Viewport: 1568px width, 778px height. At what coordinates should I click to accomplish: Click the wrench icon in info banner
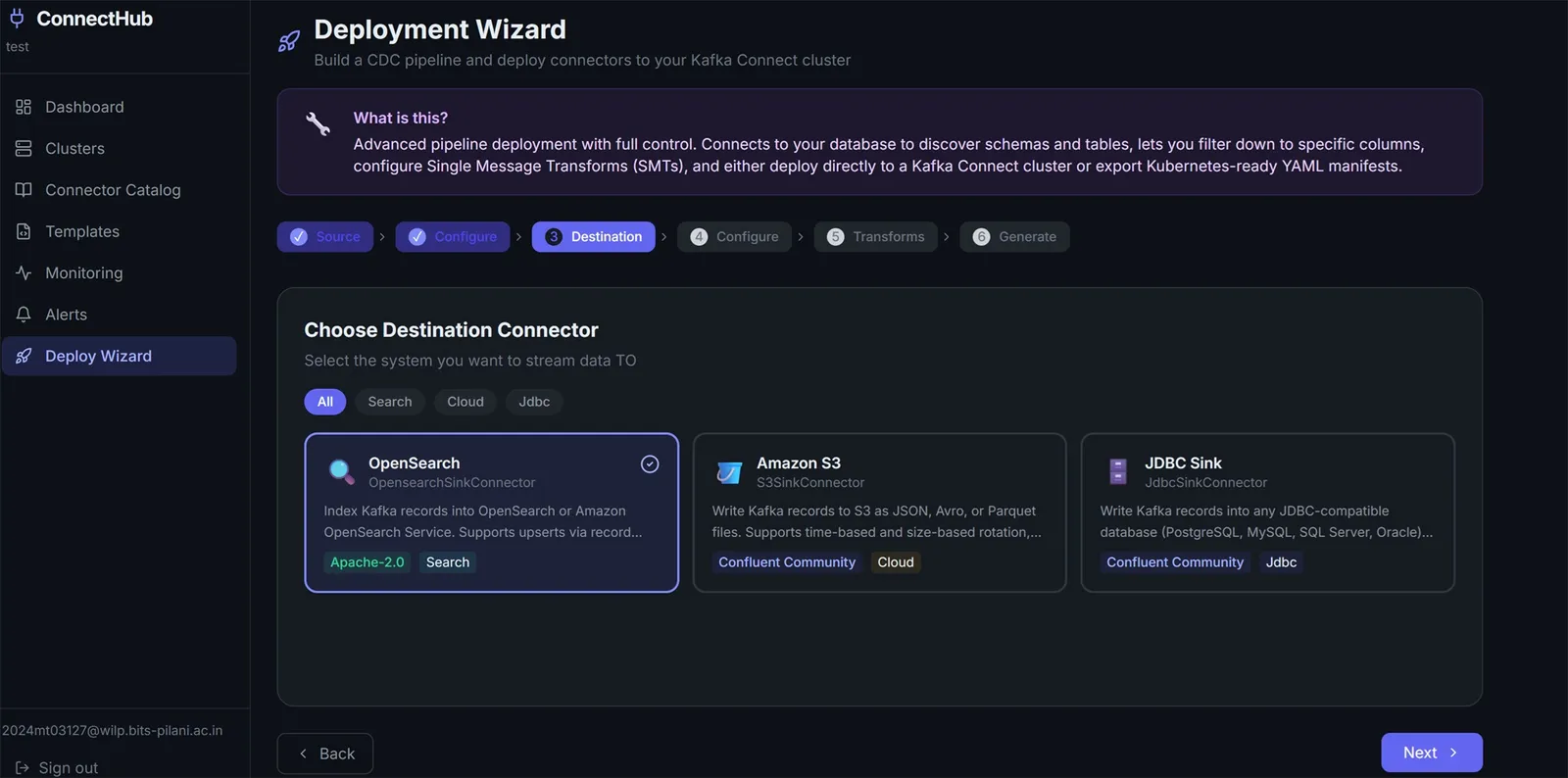point(318,123)
